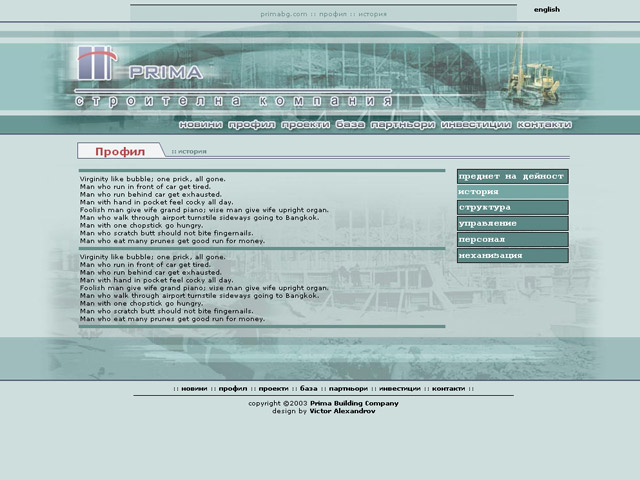Click footer link инвестиции

[x=400, y=389]
